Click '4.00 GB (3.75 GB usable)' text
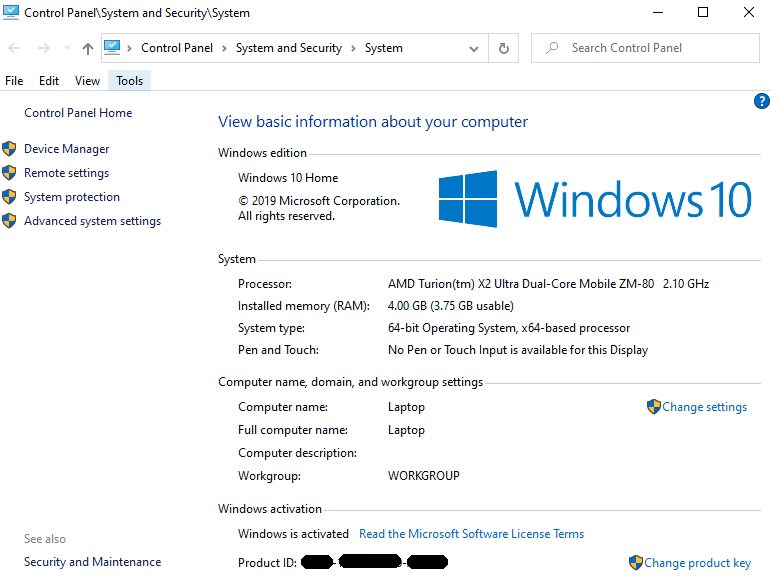 (450, 306)
